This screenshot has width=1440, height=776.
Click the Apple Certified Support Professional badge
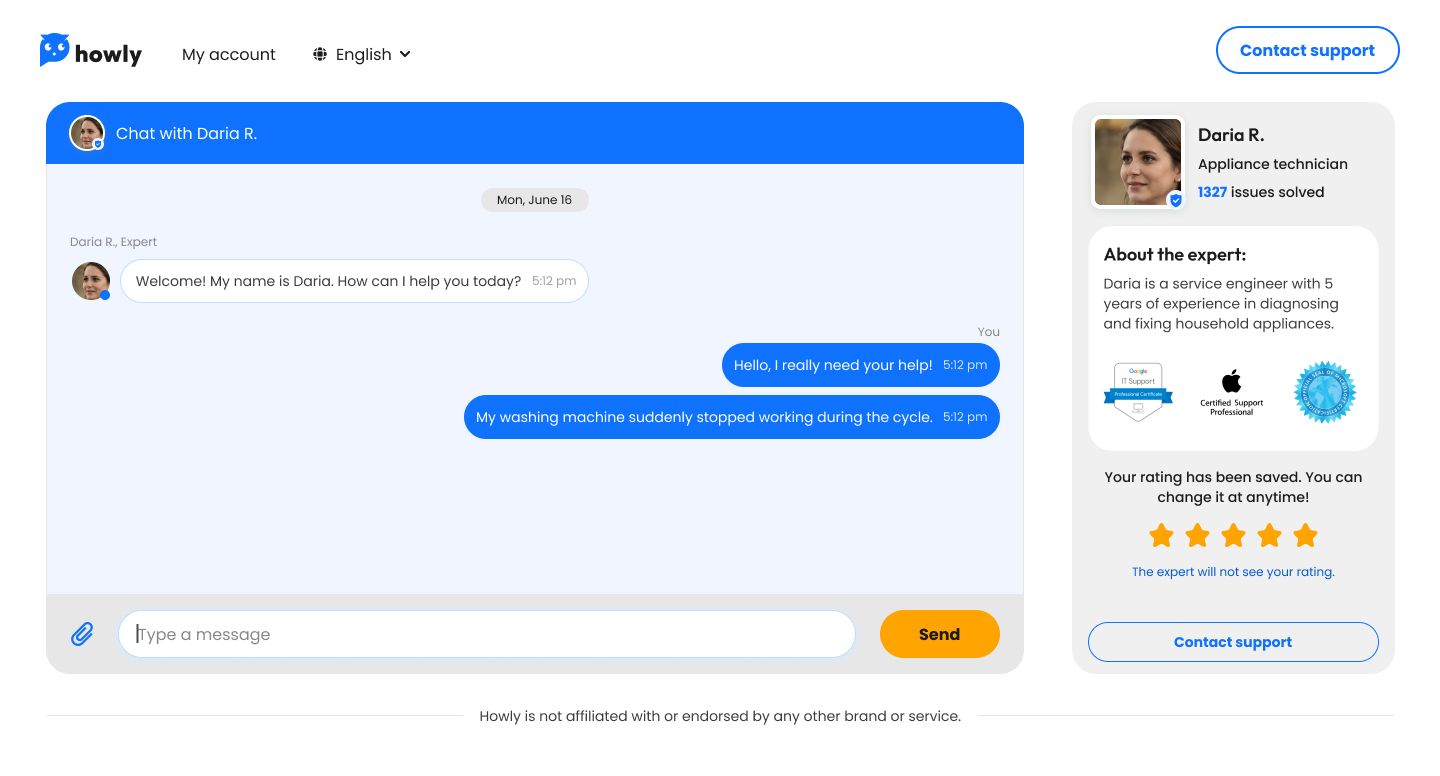[1231, 392]
